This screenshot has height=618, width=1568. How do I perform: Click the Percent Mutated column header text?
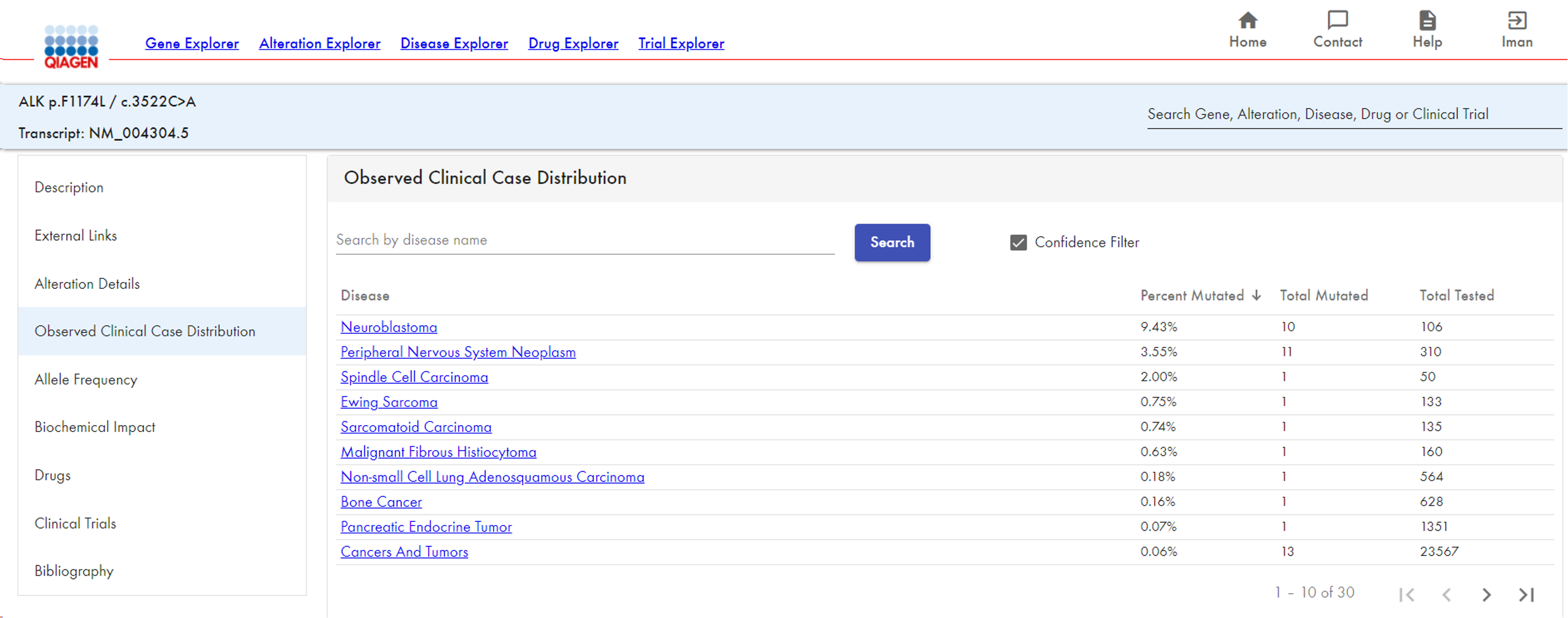click(1192, 295)
